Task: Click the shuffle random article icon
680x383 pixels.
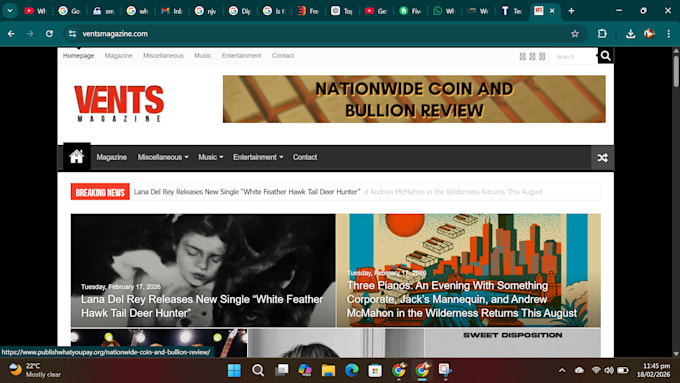Action: [x=602, y=158]
